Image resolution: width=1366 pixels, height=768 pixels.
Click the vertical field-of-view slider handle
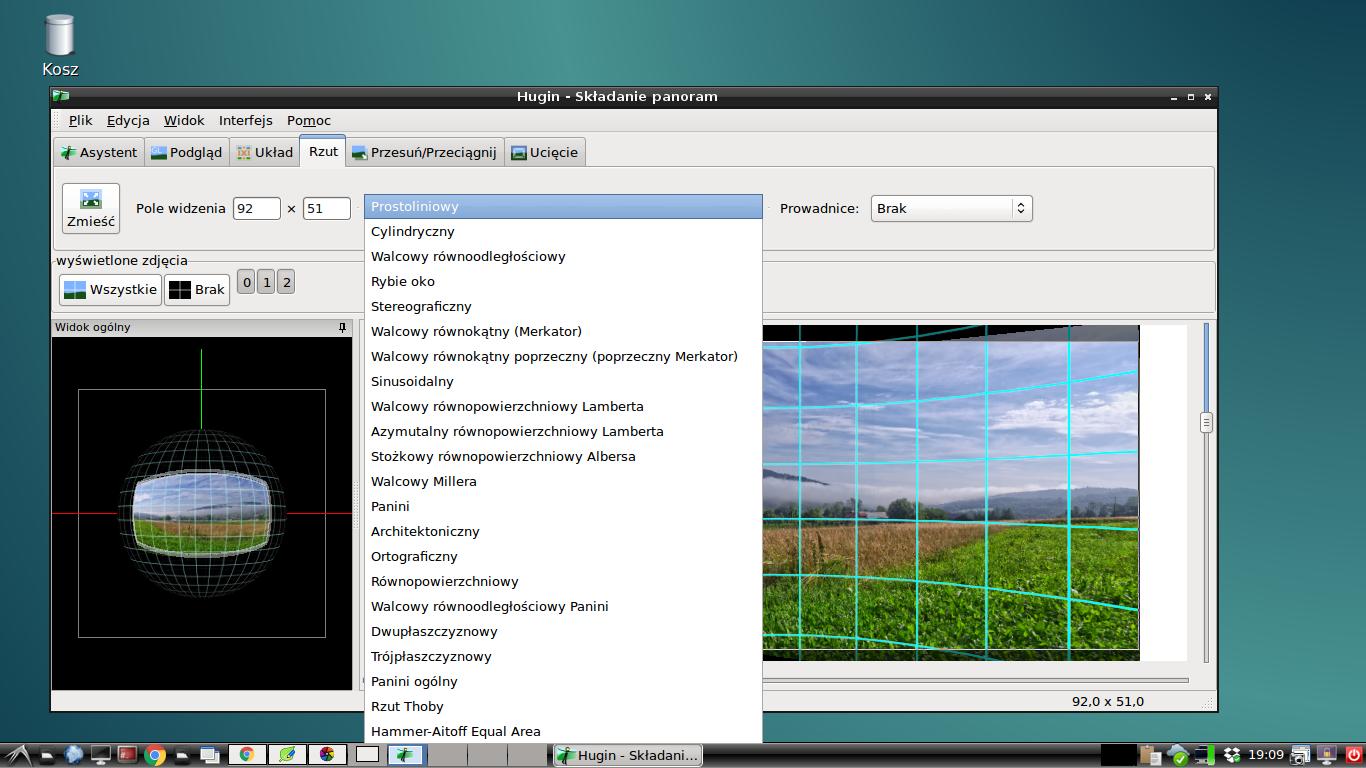(1206, 422)
